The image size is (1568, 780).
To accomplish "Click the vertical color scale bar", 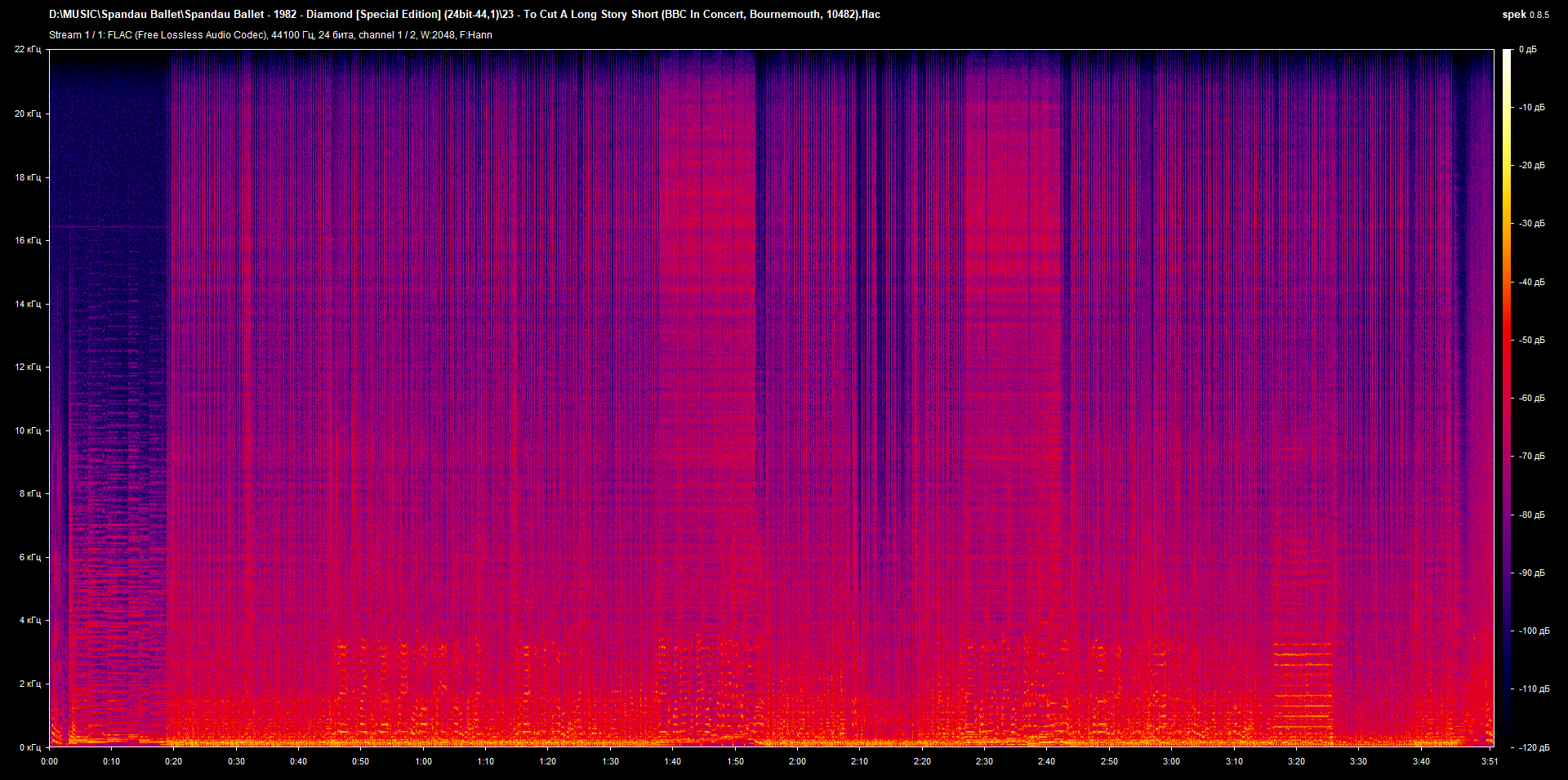I will [1507, 398].
